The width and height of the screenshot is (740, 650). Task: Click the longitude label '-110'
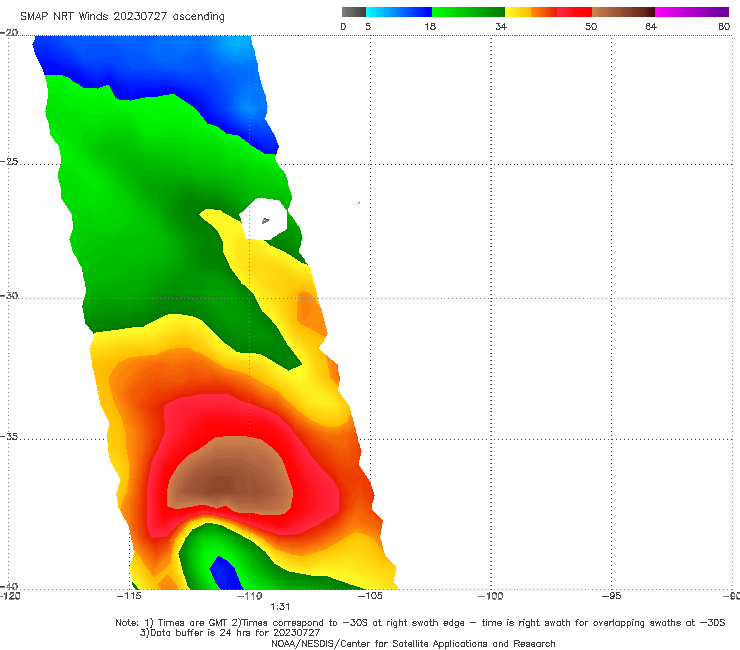pyautogui.click(x=249, y=596)
